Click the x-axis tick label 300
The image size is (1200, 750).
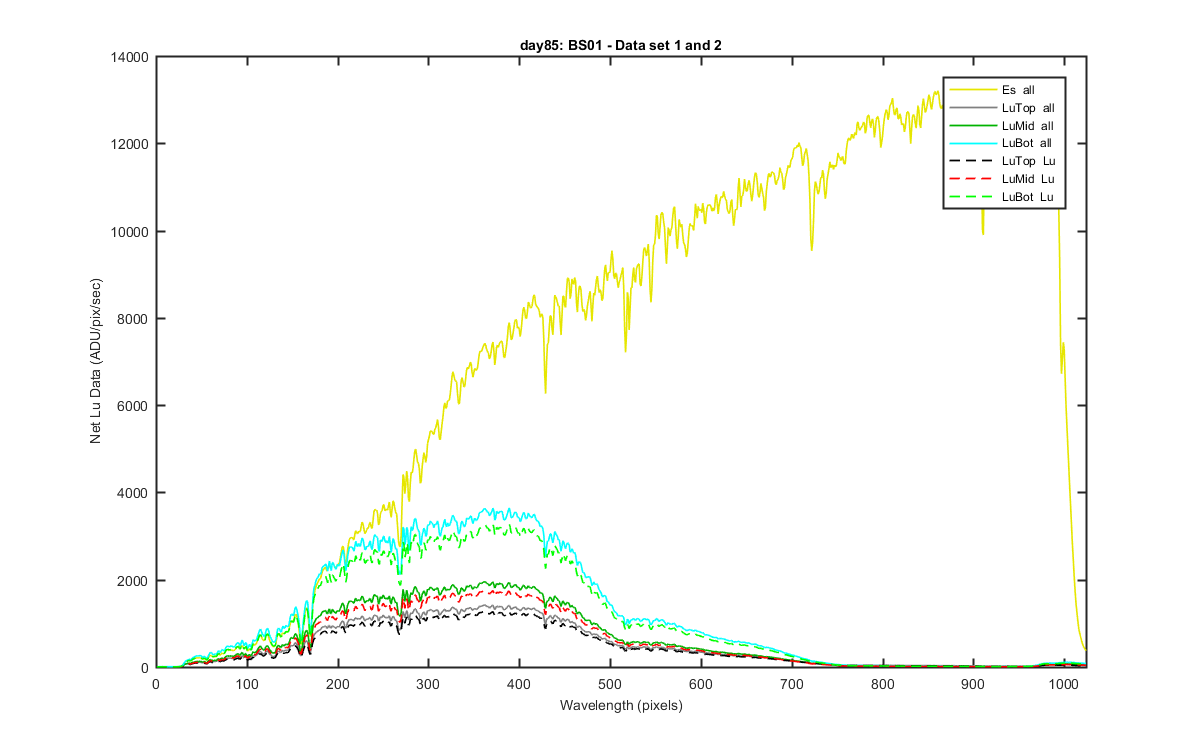tap(428, 685)
